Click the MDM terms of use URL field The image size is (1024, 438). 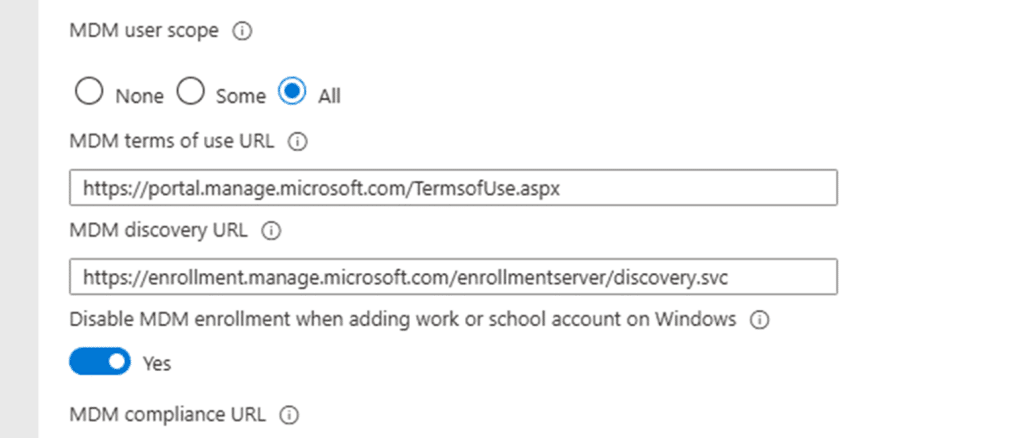pyautogui.click(x=453, y=187)
